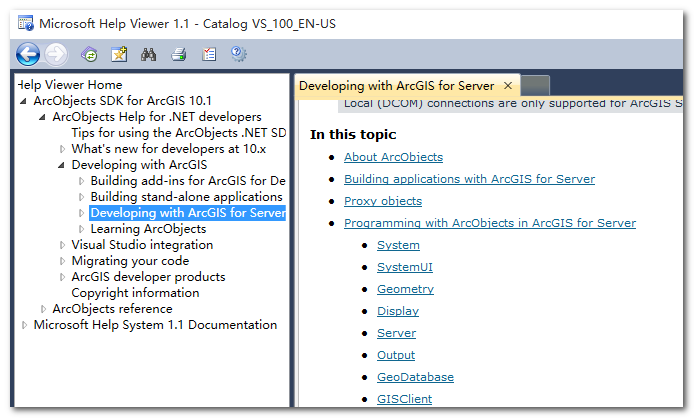Screen dimensions: 694x418
Task: Jump to the SystemUI link
Action: pos(405,267)
